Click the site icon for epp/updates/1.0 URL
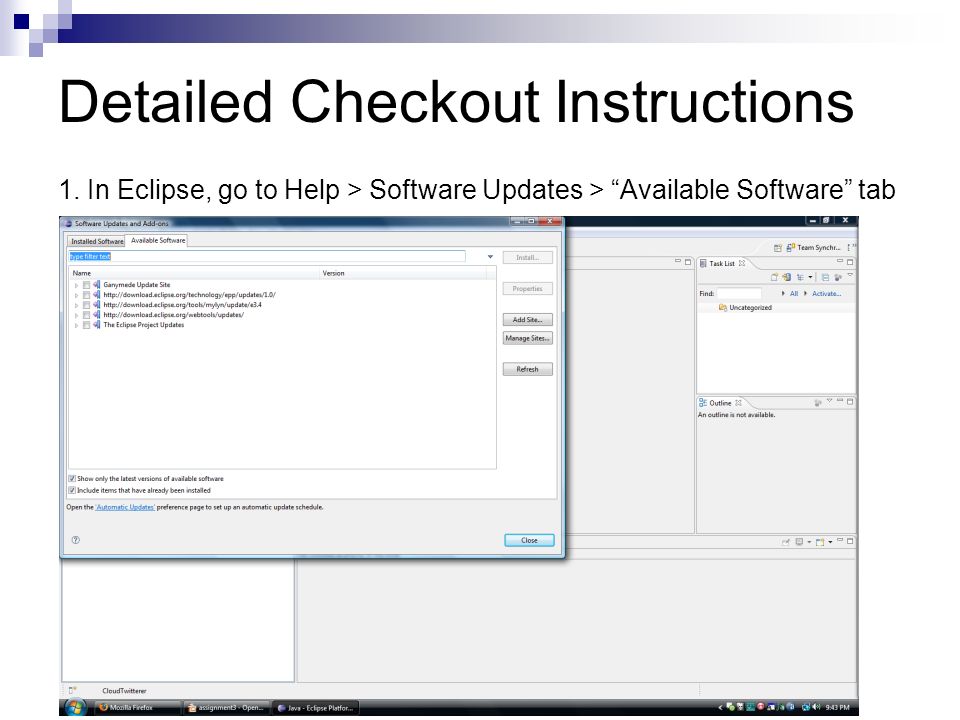 [x=96, y=295]
